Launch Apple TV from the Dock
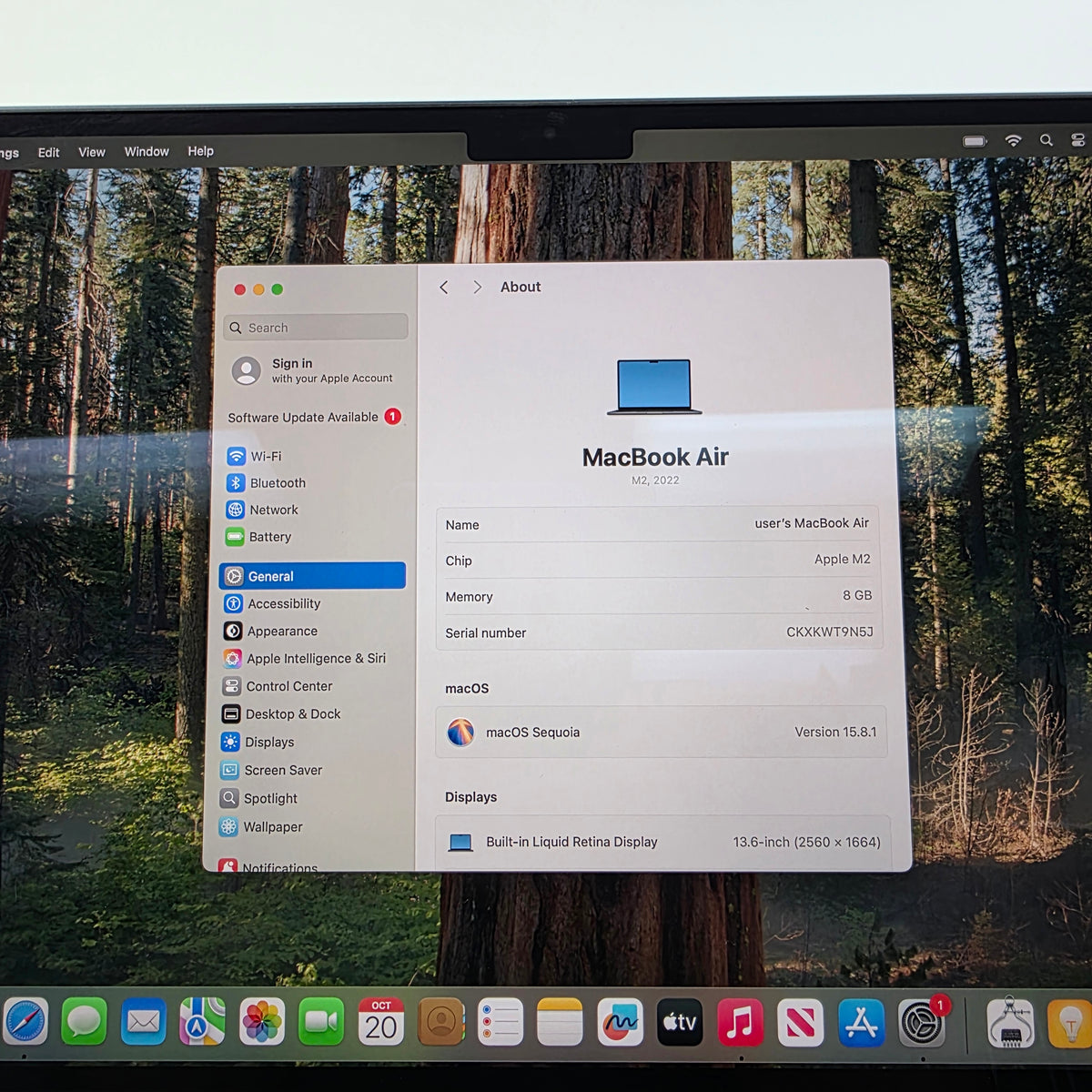 click(x=680, y=1021)
